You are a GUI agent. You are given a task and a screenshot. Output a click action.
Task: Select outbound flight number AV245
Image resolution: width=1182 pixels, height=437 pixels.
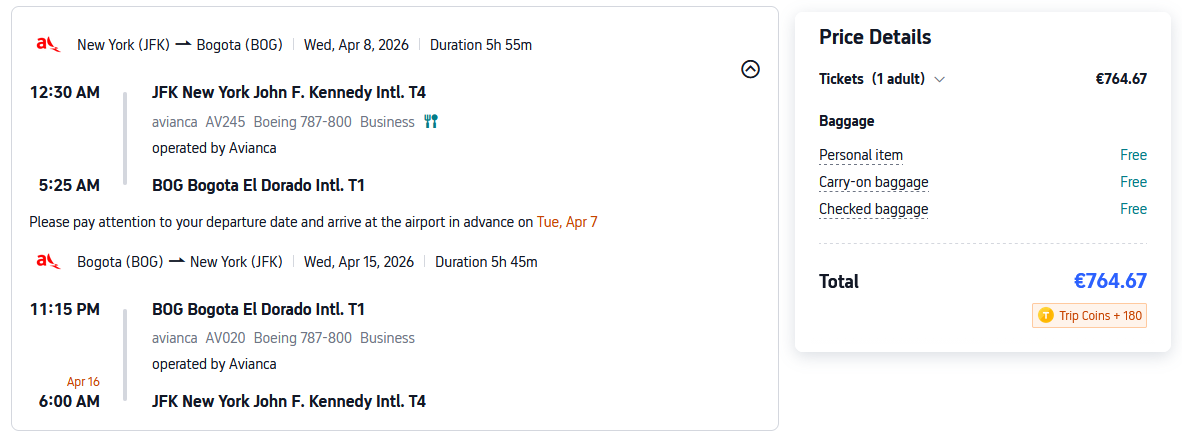click(x=225, y=122)
